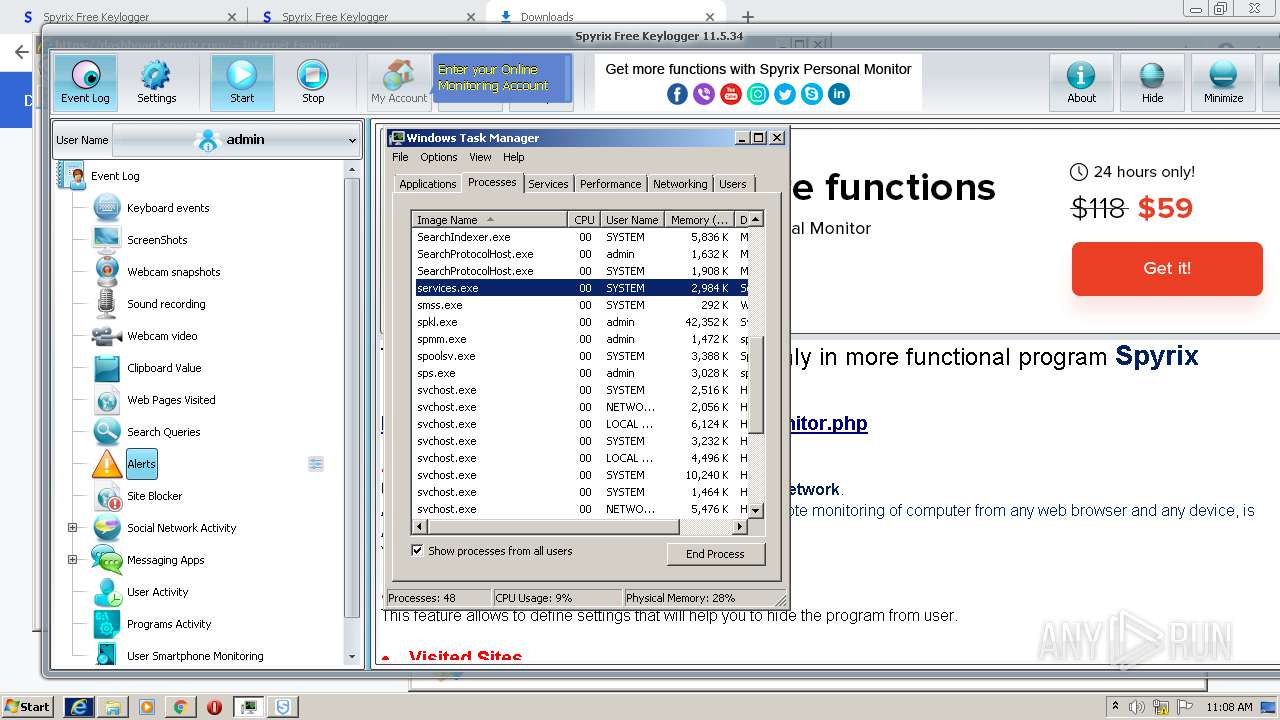Start monitoring with the Start icon

[242, 82]
